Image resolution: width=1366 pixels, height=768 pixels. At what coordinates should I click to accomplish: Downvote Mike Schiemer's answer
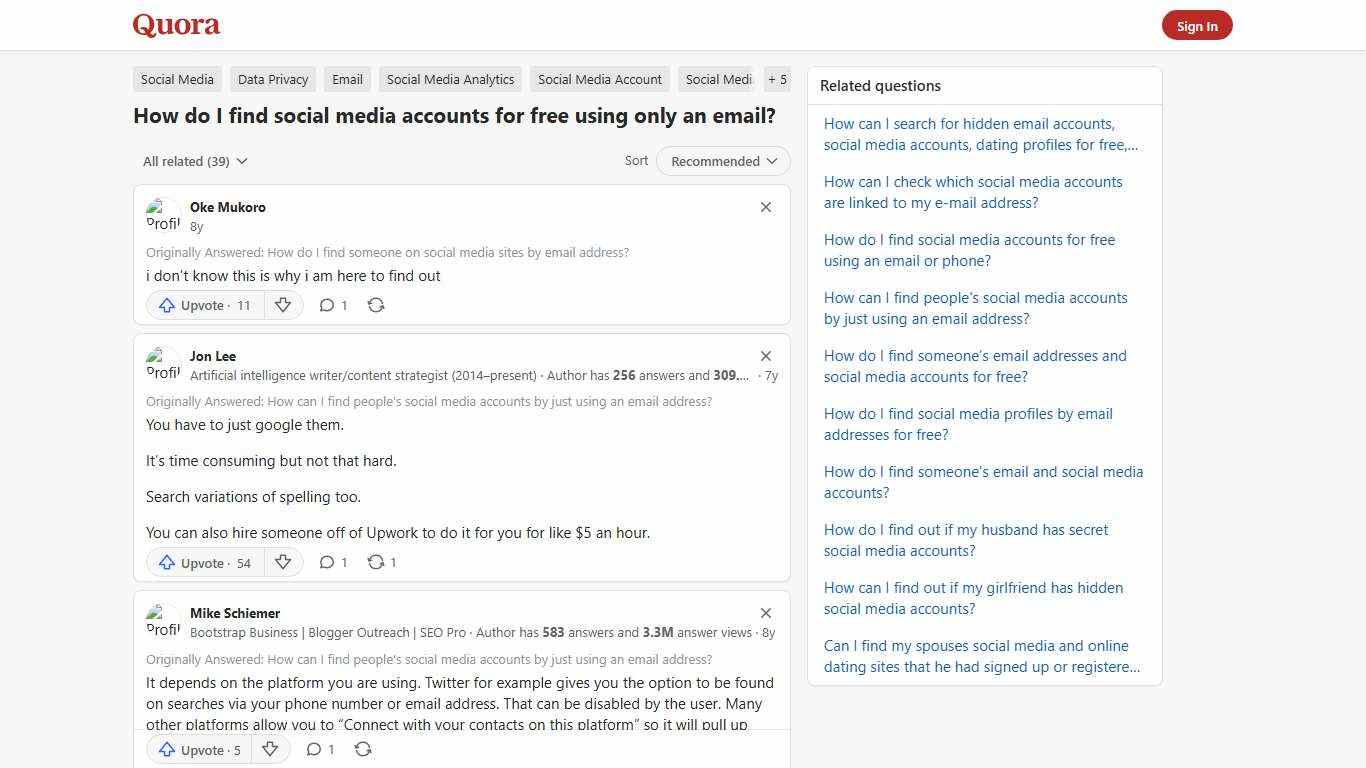pyautogui.click(x=270, y=749)
